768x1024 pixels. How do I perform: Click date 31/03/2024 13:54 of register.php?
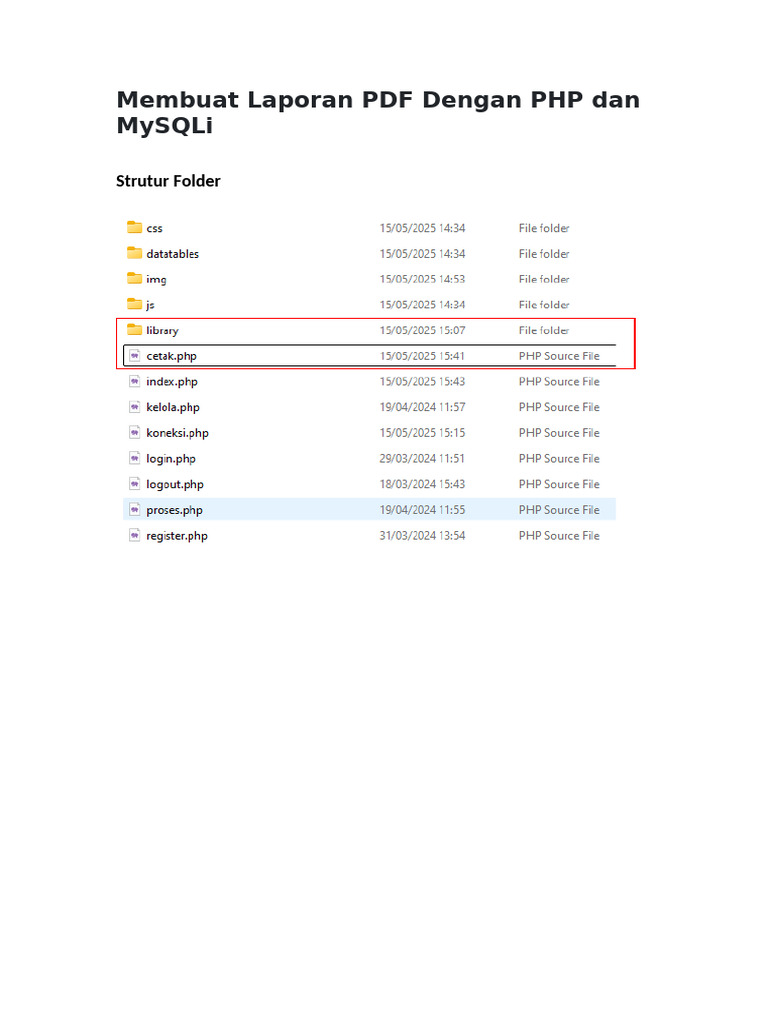tap(423, 536)
